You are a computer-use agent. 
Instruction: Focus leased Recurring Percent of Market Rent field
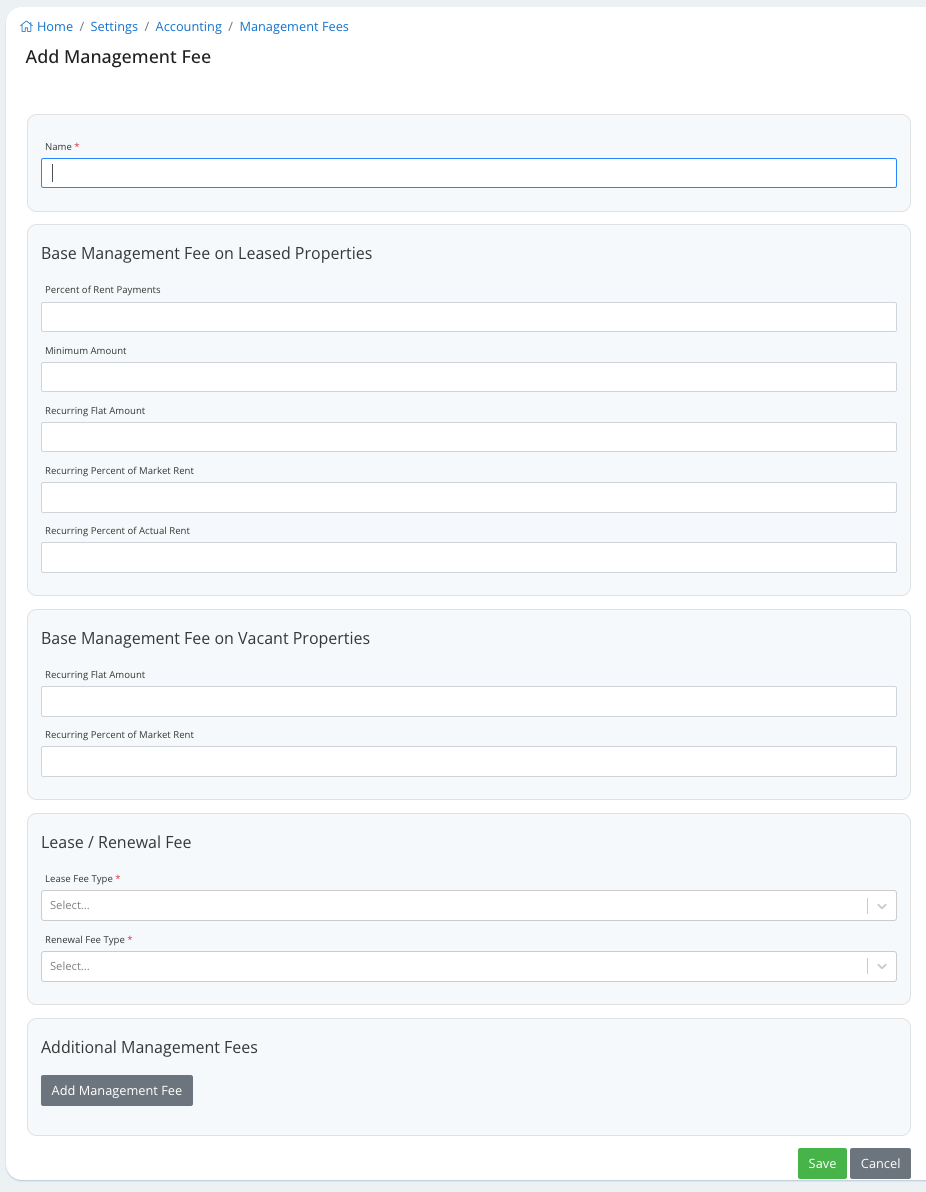469,497
